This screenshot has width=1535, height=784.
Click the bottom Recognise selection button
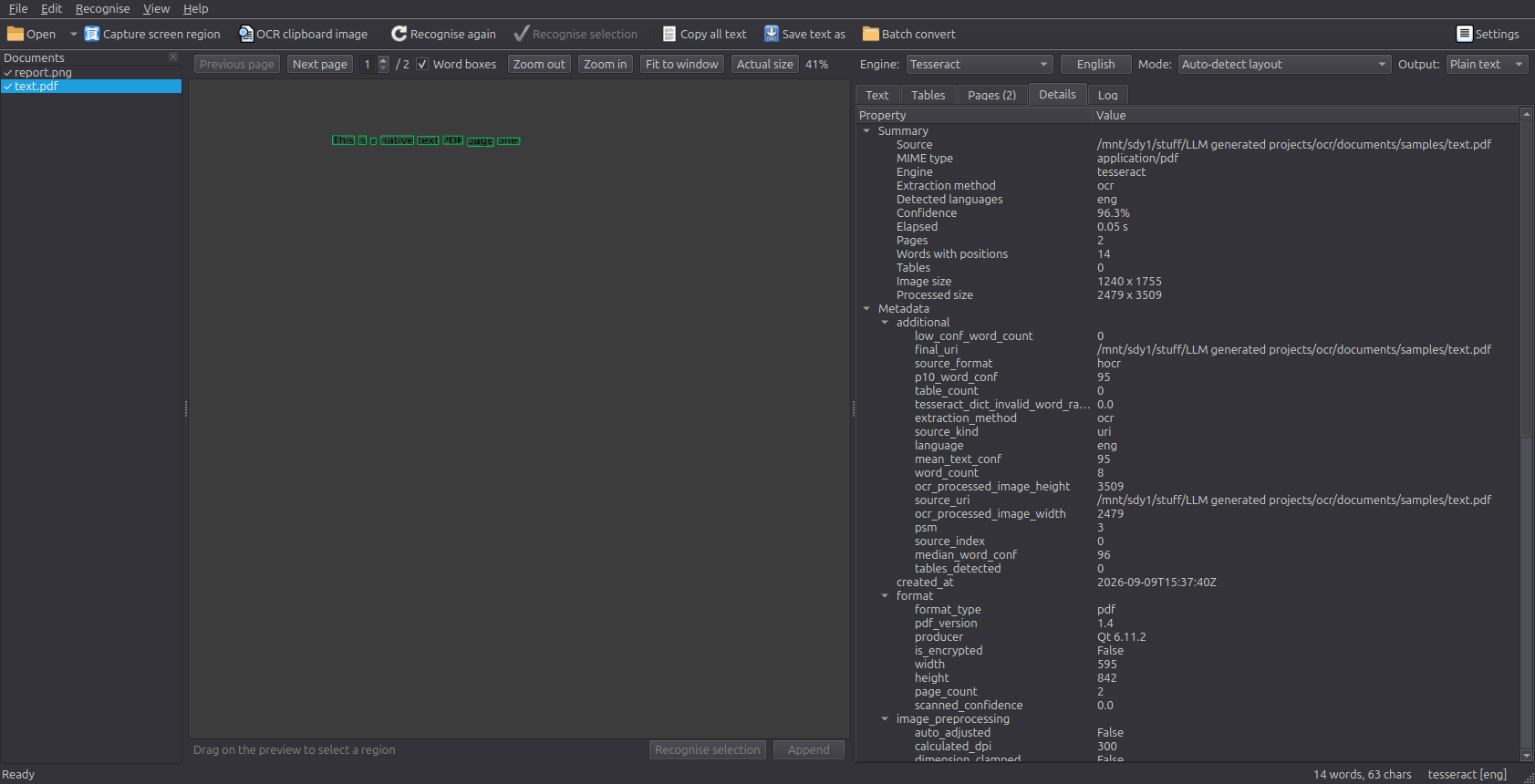click(x=708, y=749)
